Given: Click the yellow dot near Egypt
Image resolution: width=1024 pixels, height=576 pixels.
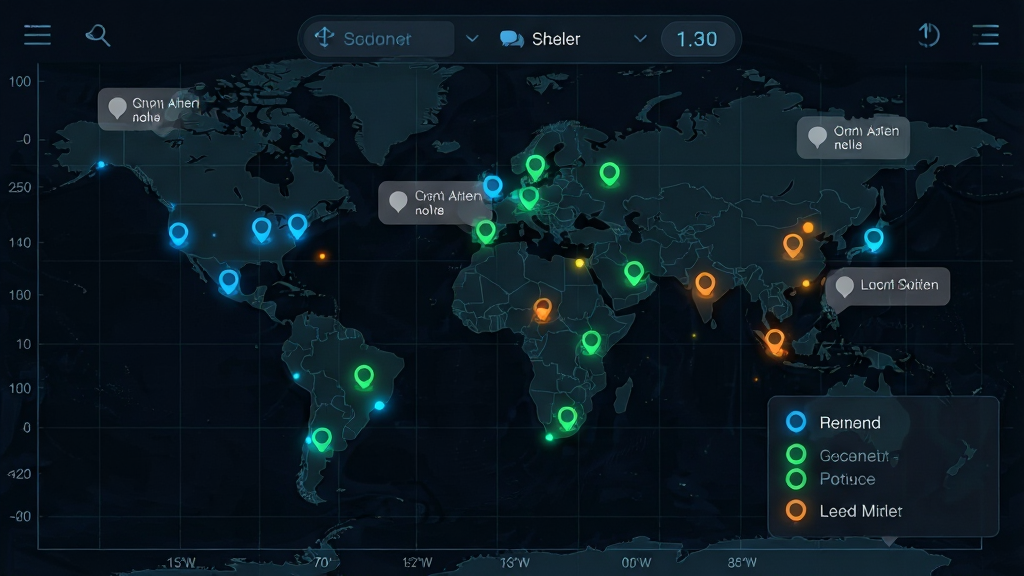Looking at the screenshot, I should (579, 263).
